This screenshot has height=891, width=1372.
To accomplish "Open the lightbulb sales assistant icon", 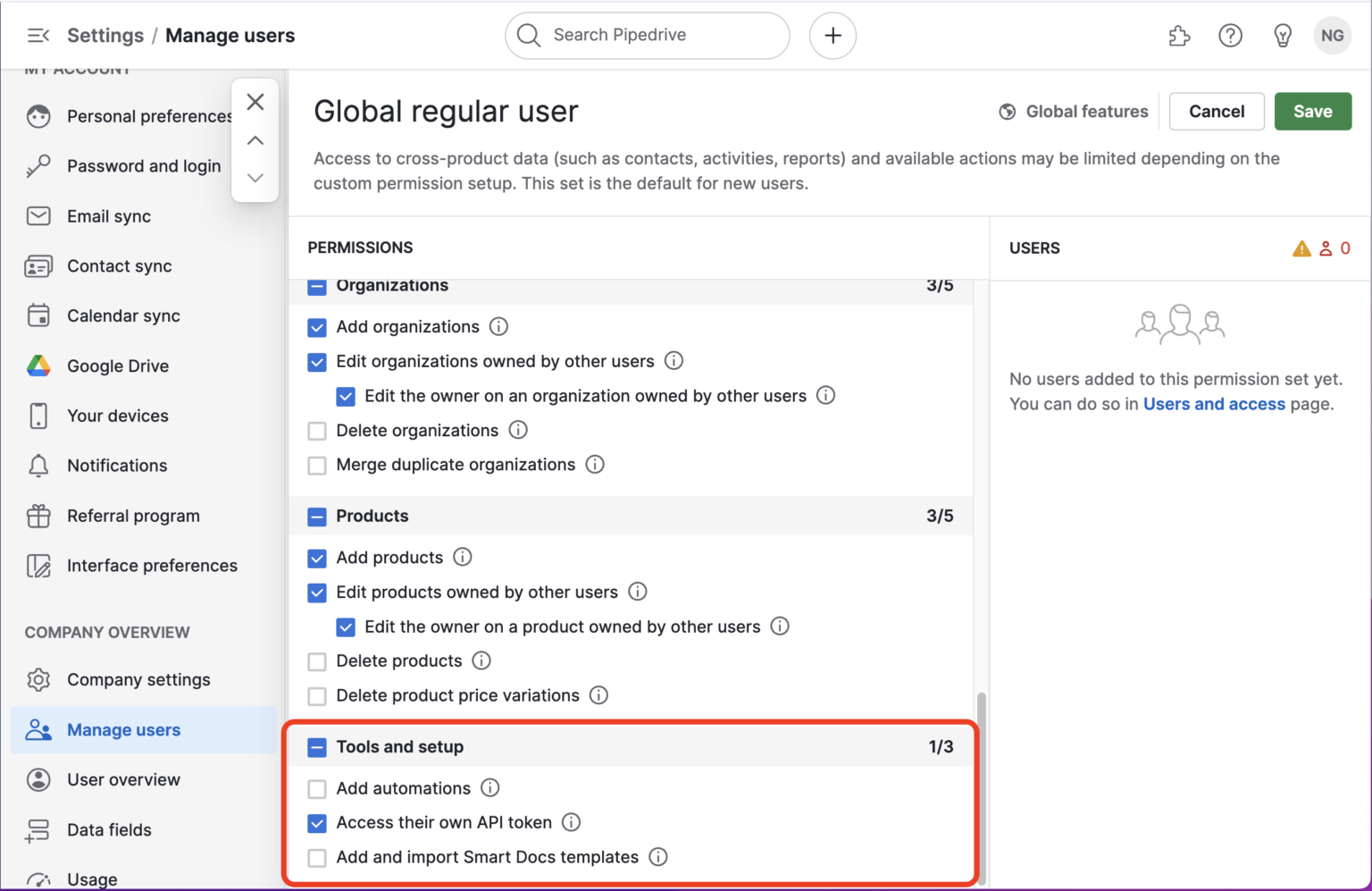I will [x=1282, y=36].
